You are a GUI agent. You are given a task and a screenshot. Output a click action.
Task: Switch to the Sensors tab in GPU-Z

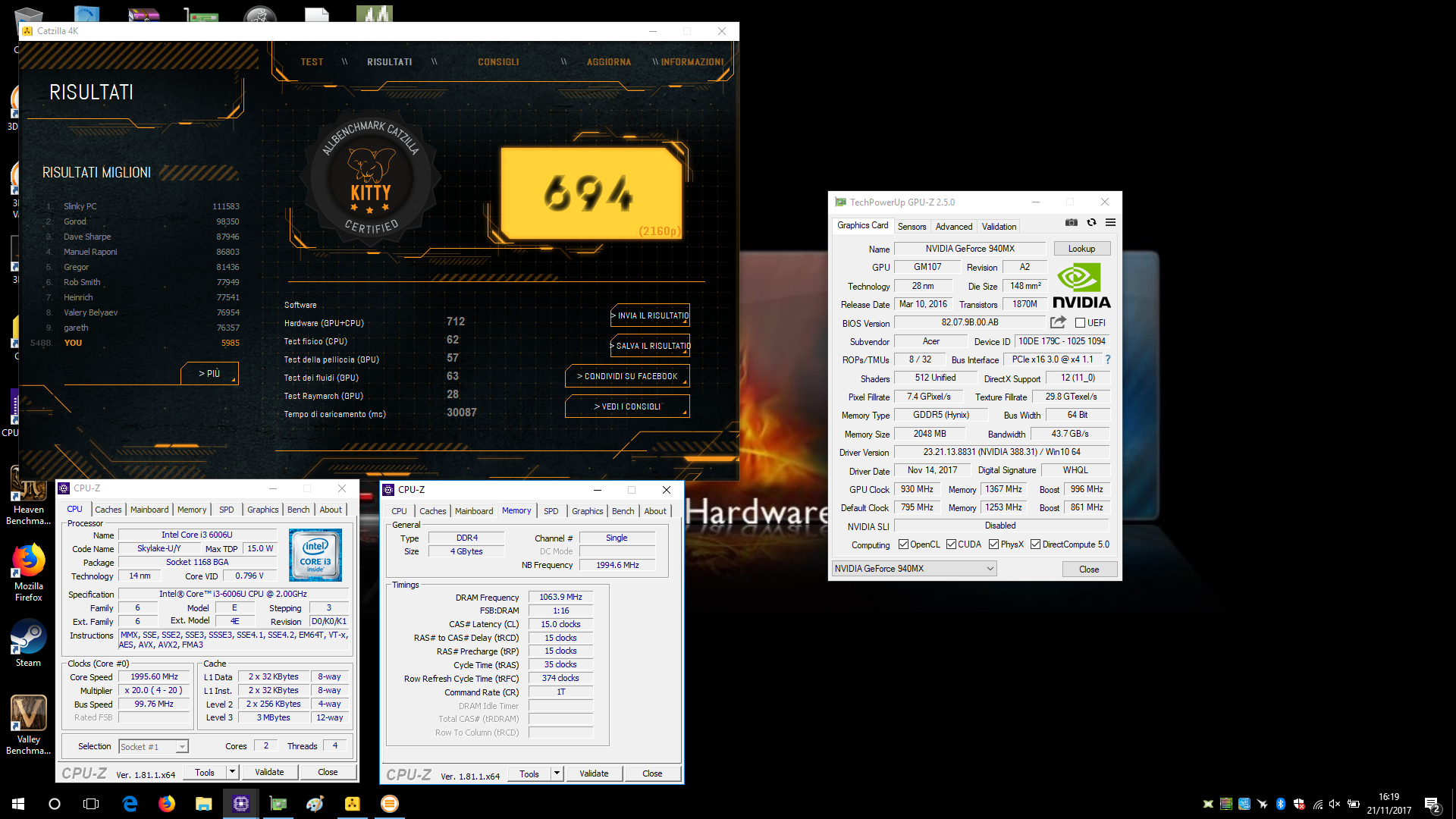pyautogui.click(x=912, y=227)
